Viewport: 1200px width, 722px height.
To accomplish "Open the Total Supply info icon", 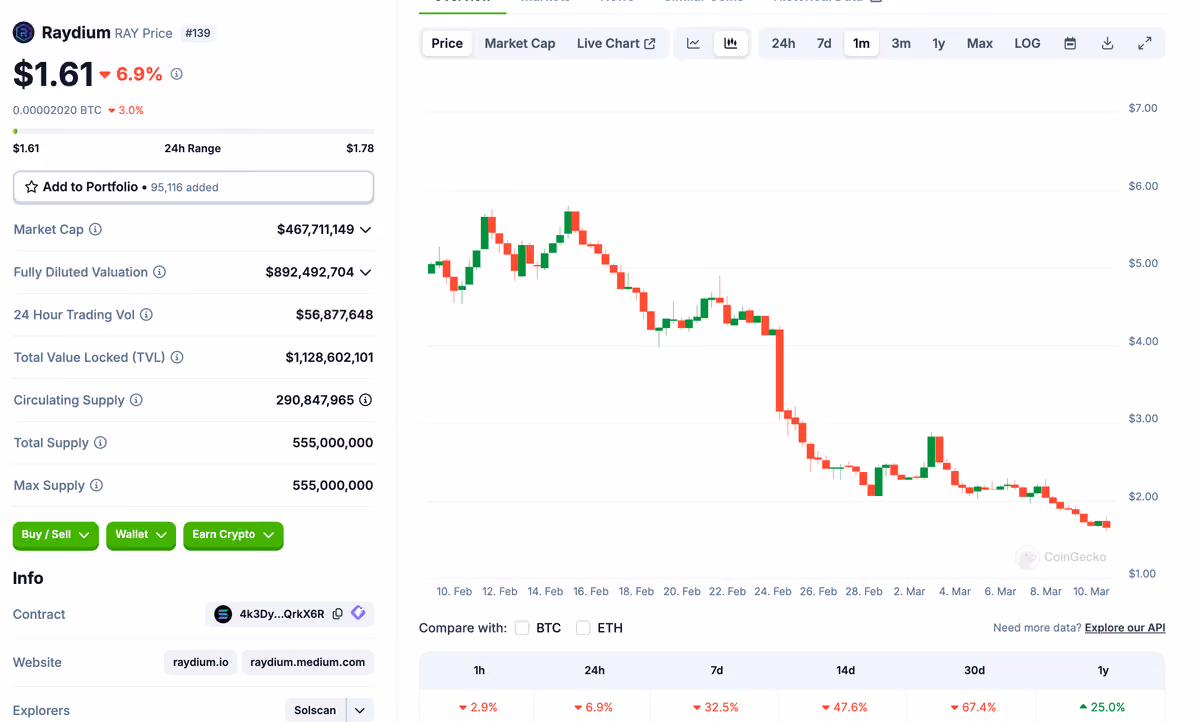I will tap(101, 443).
